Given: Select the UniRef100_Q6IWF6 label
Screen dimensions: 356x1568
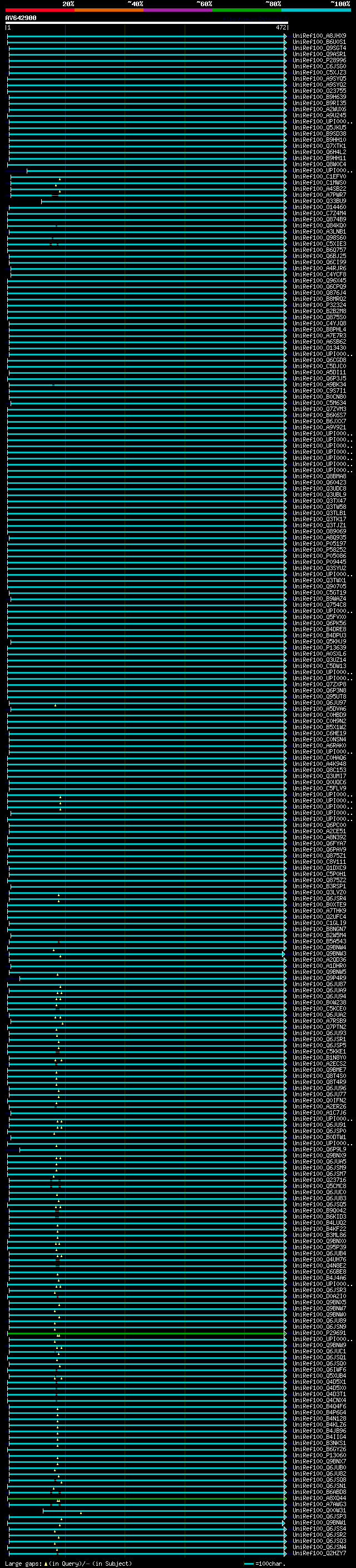Looking at the screenshot, I should 319,1369.
